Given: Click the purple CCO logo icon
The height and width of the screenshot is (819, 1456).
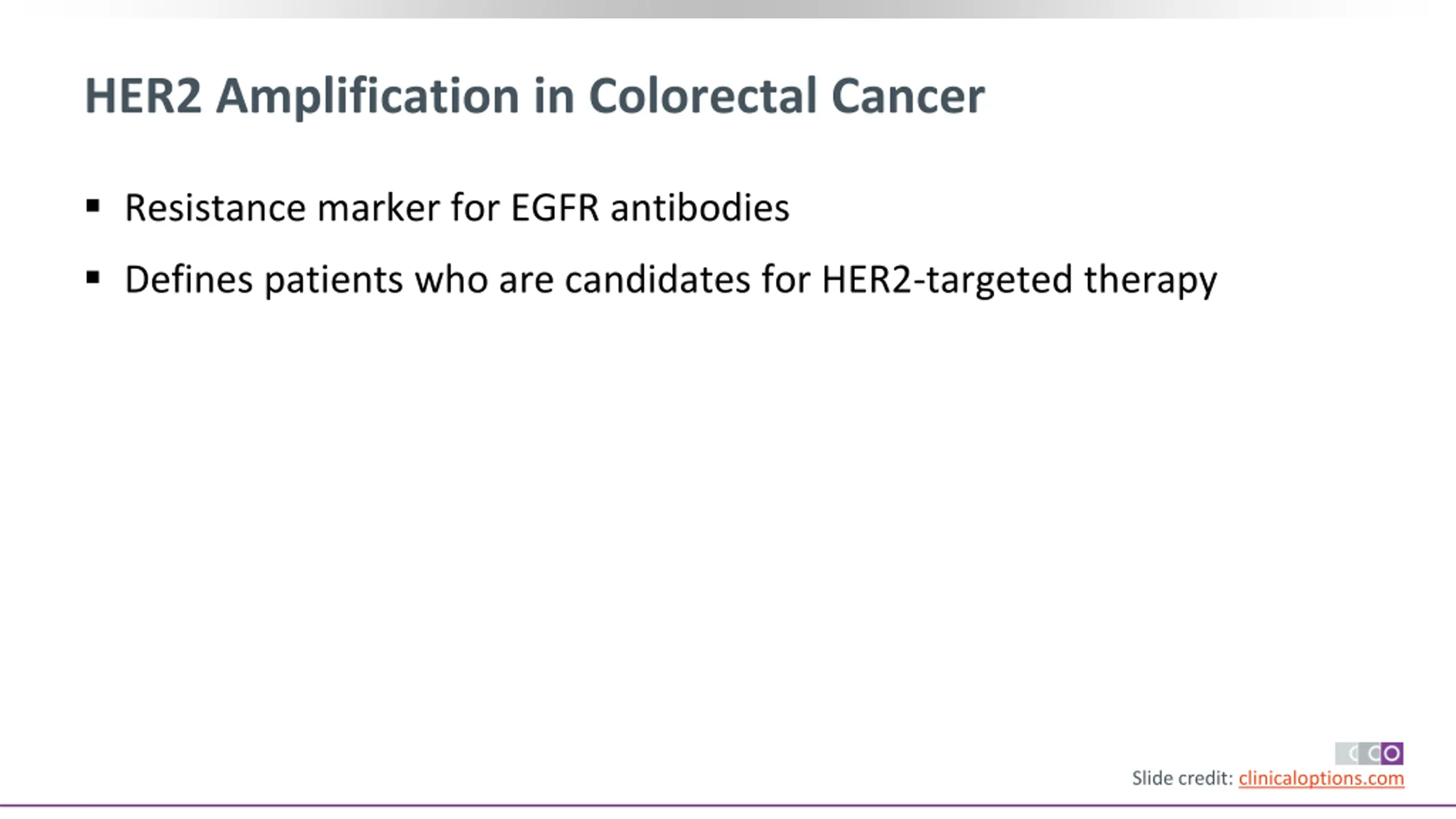Looking at the screenshot, I should 1392,754.
